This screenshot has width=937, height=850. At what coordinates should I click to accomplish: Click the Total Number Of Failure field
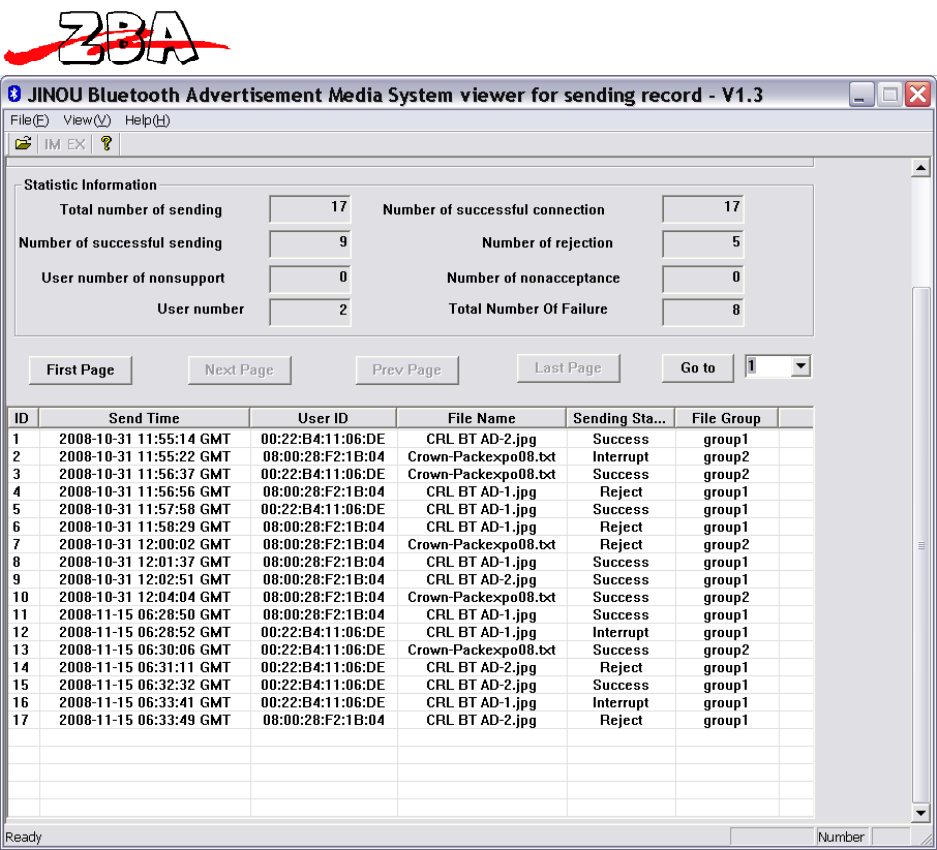click(x=703, y=311)
